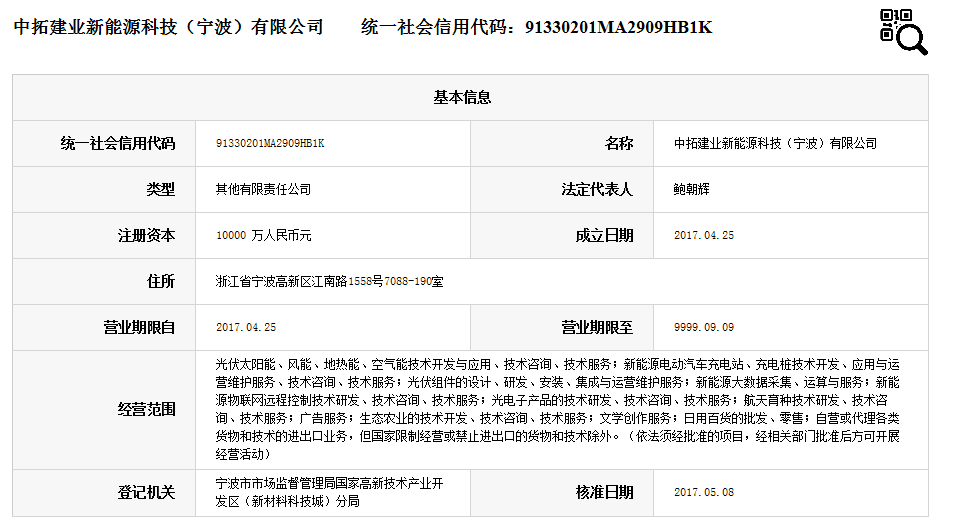963x522 pixels.
Task: Select the company name header text
Action: (x=168, y=27)
